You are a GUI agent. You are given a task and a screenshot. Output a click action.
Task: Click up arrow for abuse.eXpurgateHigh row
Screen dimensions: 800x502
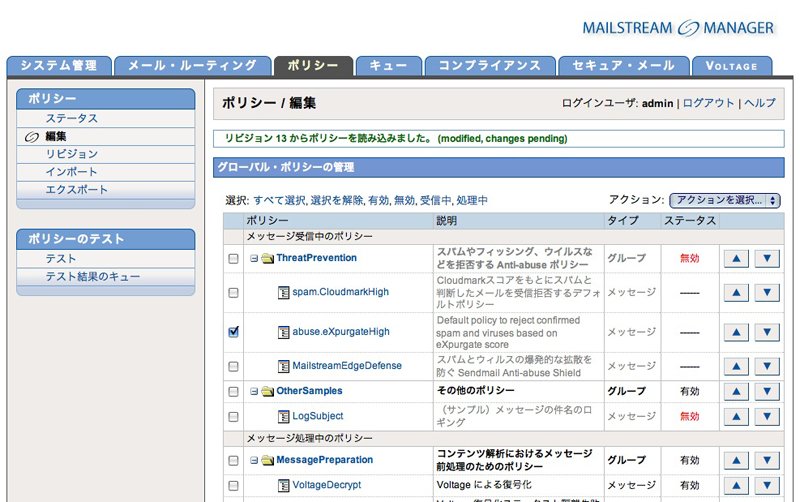736,332
